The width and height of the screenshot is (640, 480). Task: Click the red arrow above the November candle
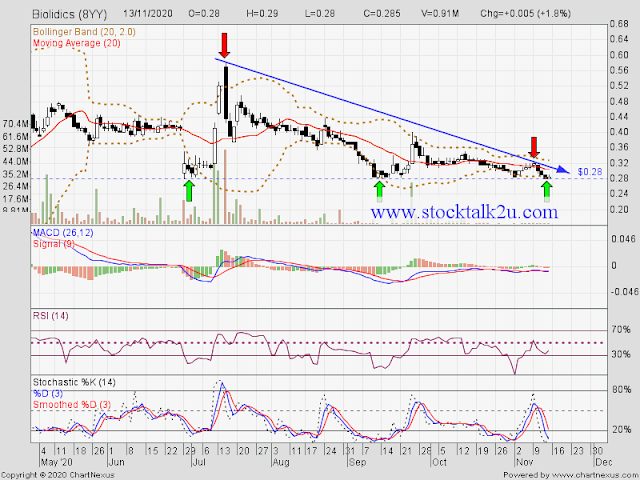534,147
